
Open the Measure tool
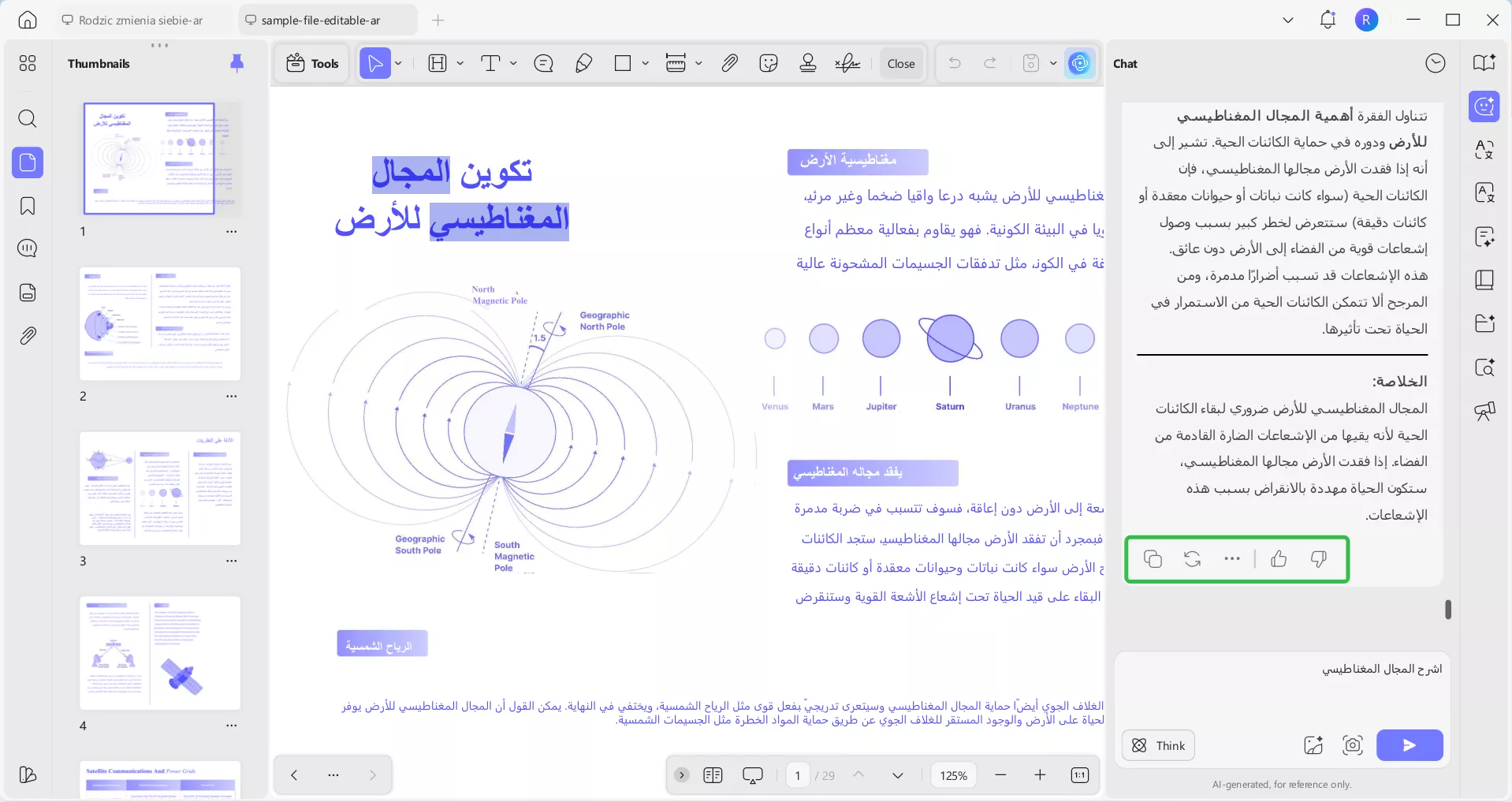(x=678, y=63)
